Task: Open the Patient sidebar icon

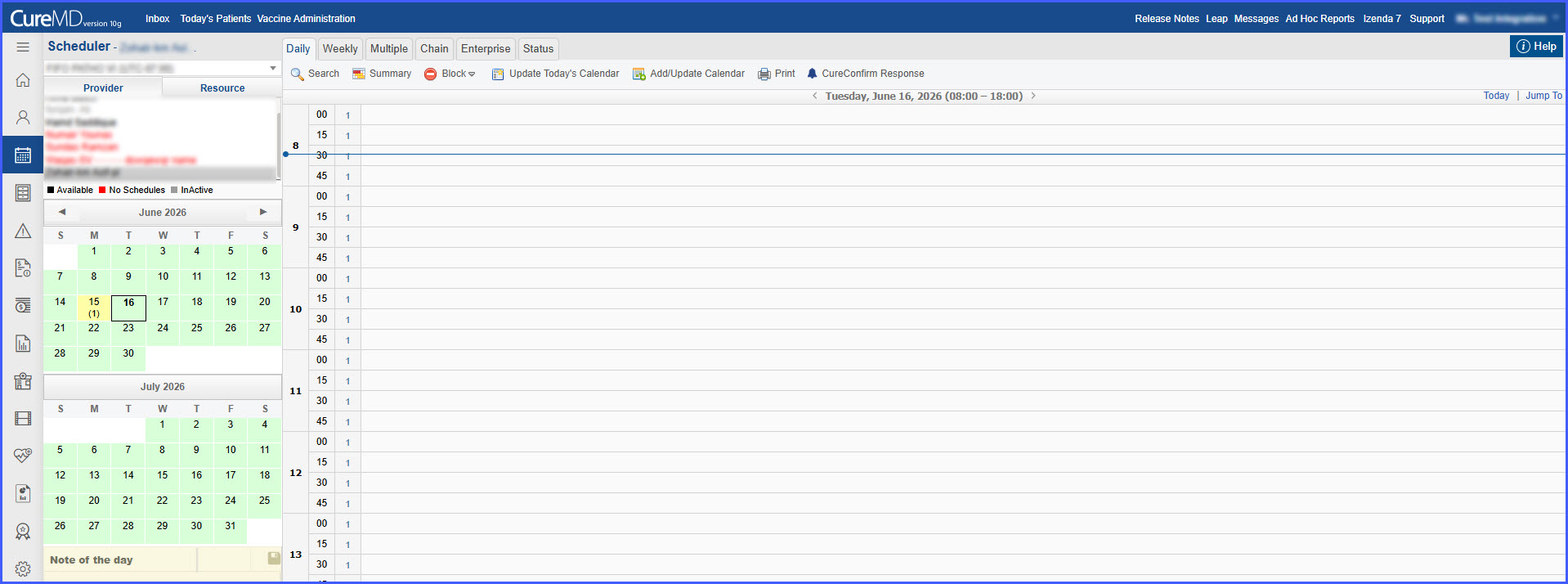Action: [23, 118]
